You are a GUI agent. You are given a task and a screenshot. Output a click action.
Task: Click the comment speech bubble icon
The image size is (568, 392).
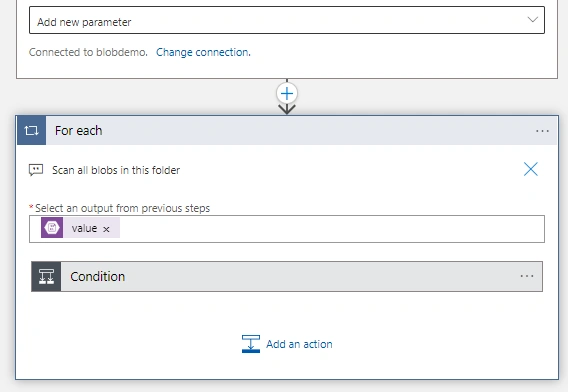tap(36, 170)
